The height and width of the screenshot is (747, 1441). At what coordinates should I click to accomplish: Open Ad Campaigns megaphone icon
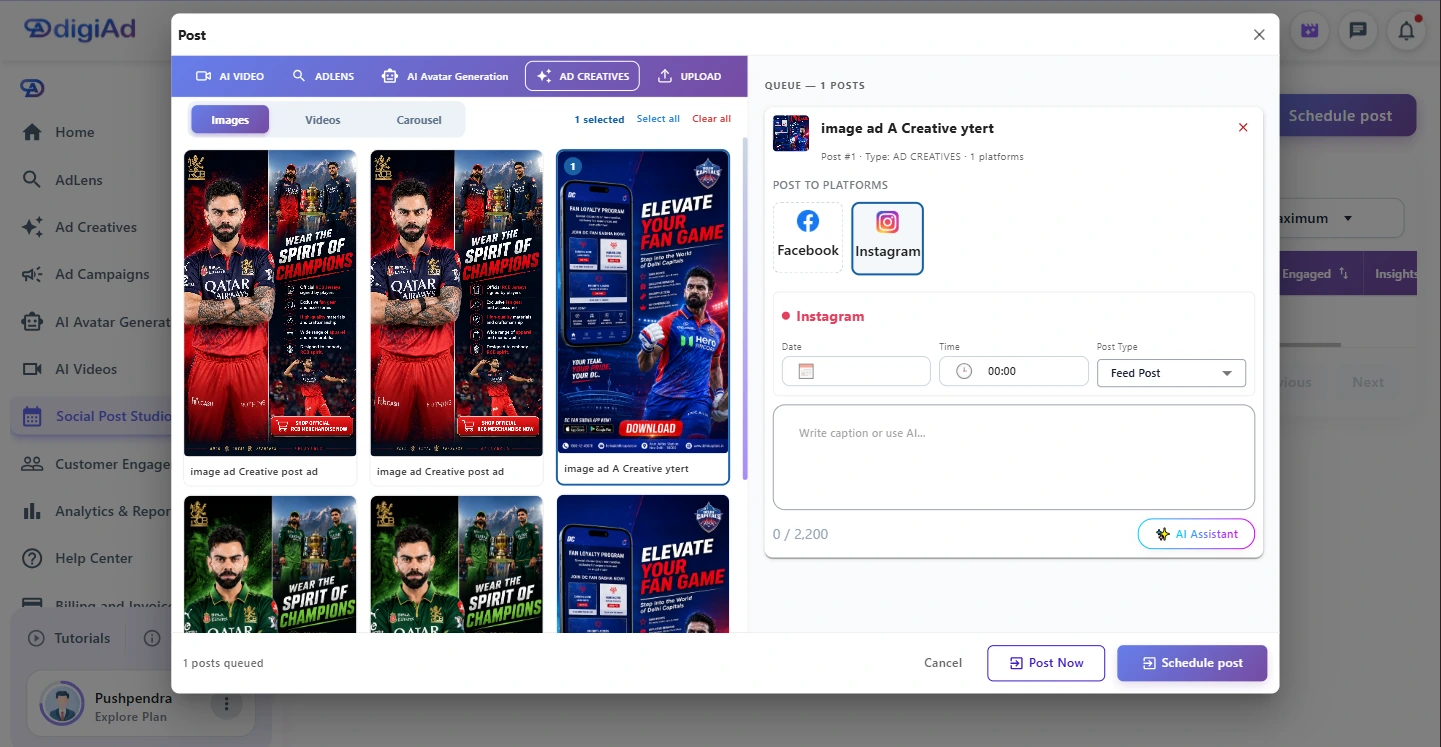[x=32, y=274]
